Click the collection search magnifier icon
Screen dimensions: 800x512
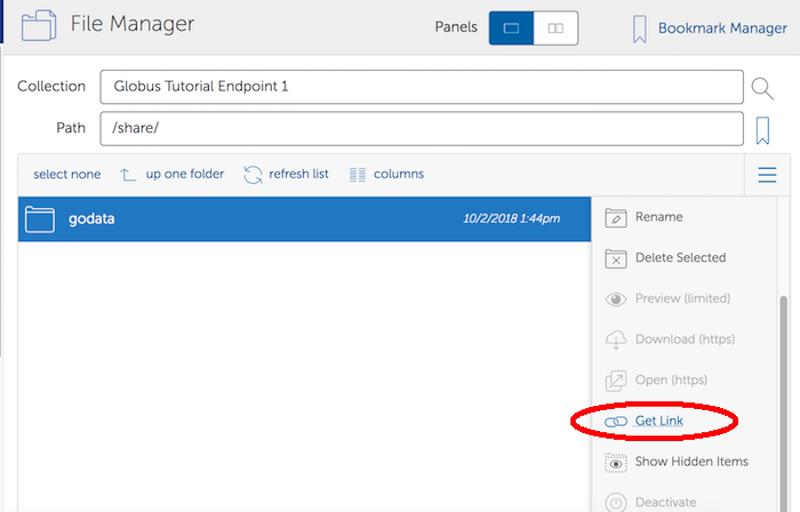[x=762, y=88]
